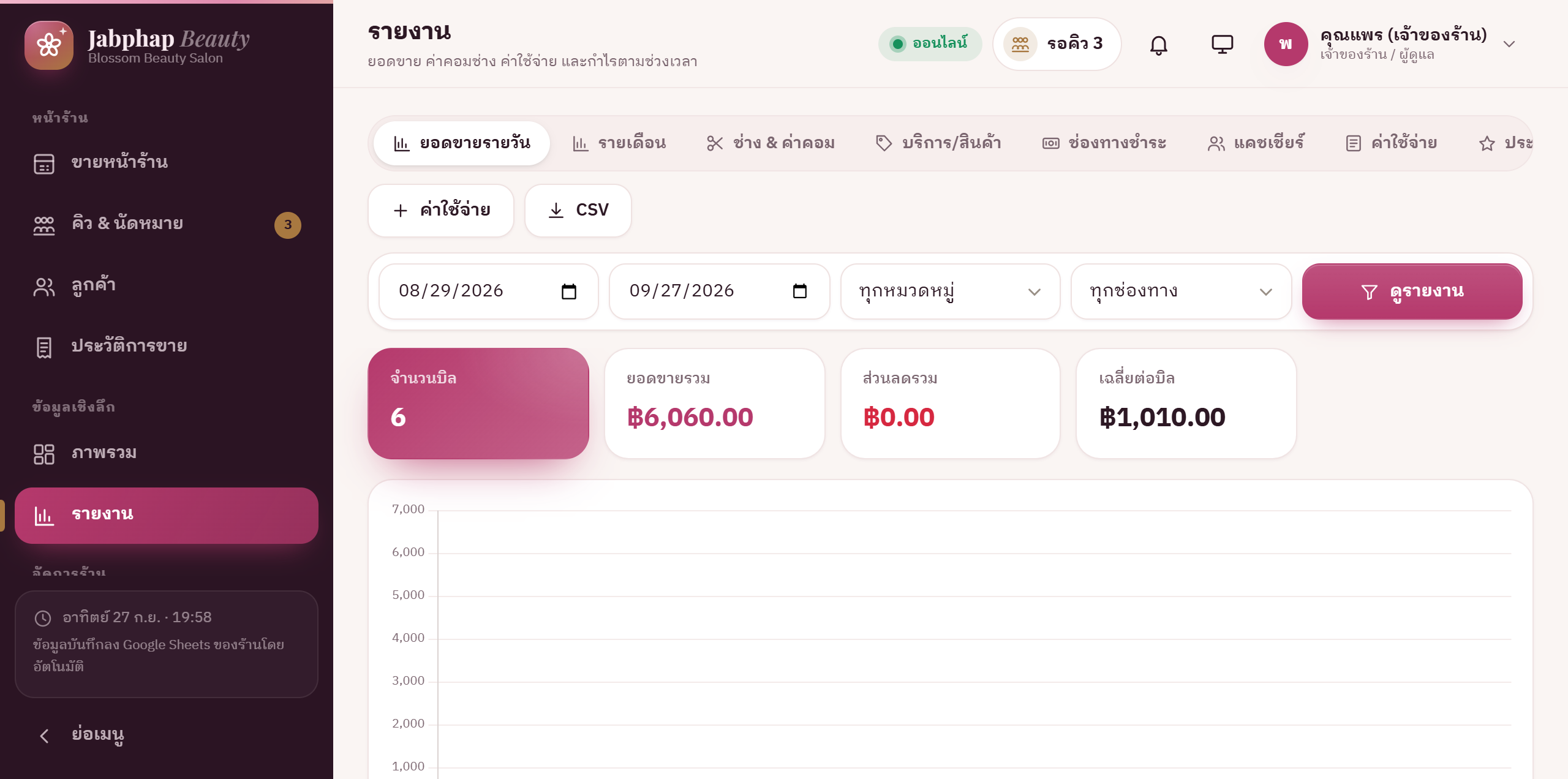Image resolution: width=1568 pixels, height=779 pixels.
Task: Click the queue people icon beside รอคิว 3
Action: click(1020, 44)
